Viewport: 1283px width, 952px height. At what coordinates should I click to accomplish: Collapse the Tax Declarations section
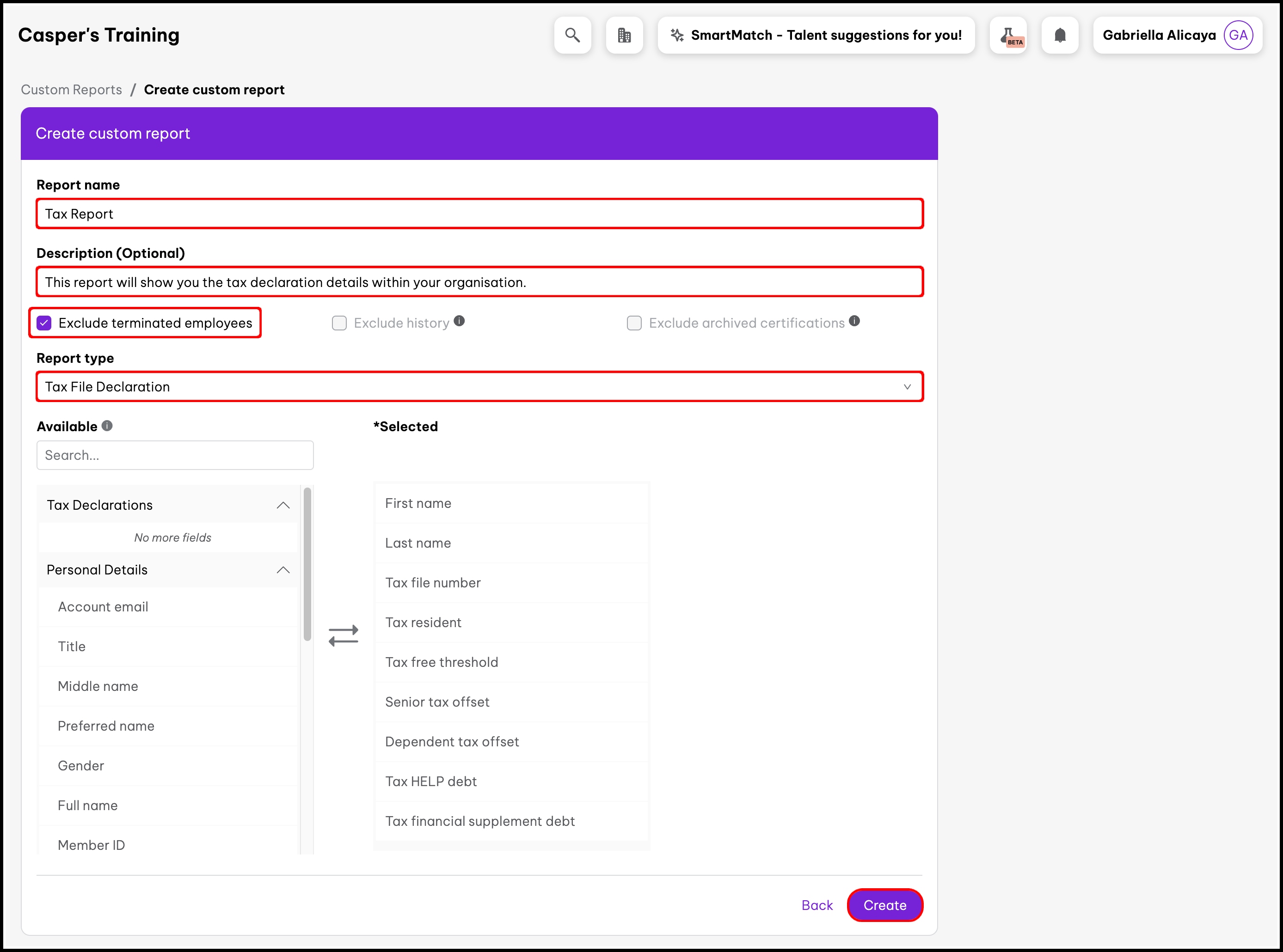tap(283, 506)
